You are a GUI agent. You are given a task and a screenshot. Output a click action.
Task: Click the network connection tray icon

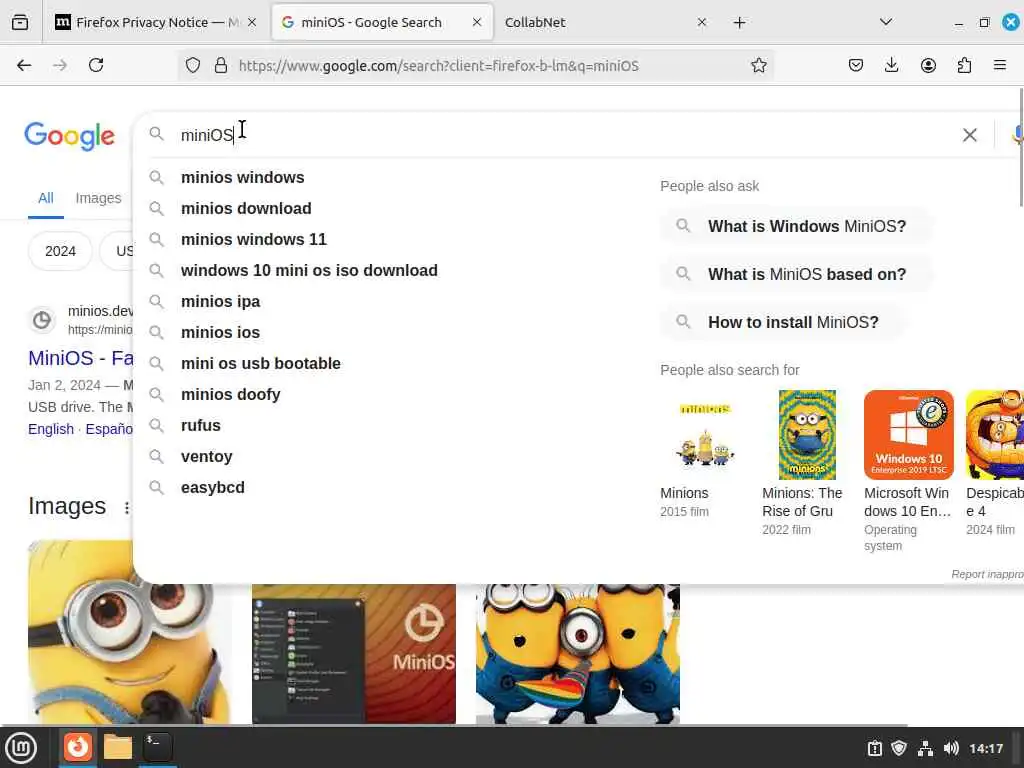pyautogui.click(x=925, y=748)
